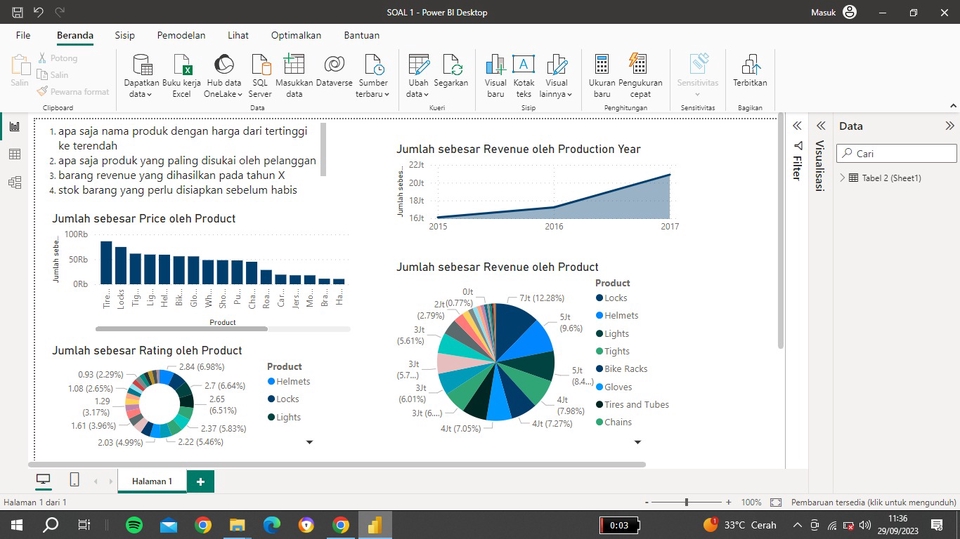Open the Pemodelan ribbon tab
Screen dimensions: 960x539
[181, 36]
